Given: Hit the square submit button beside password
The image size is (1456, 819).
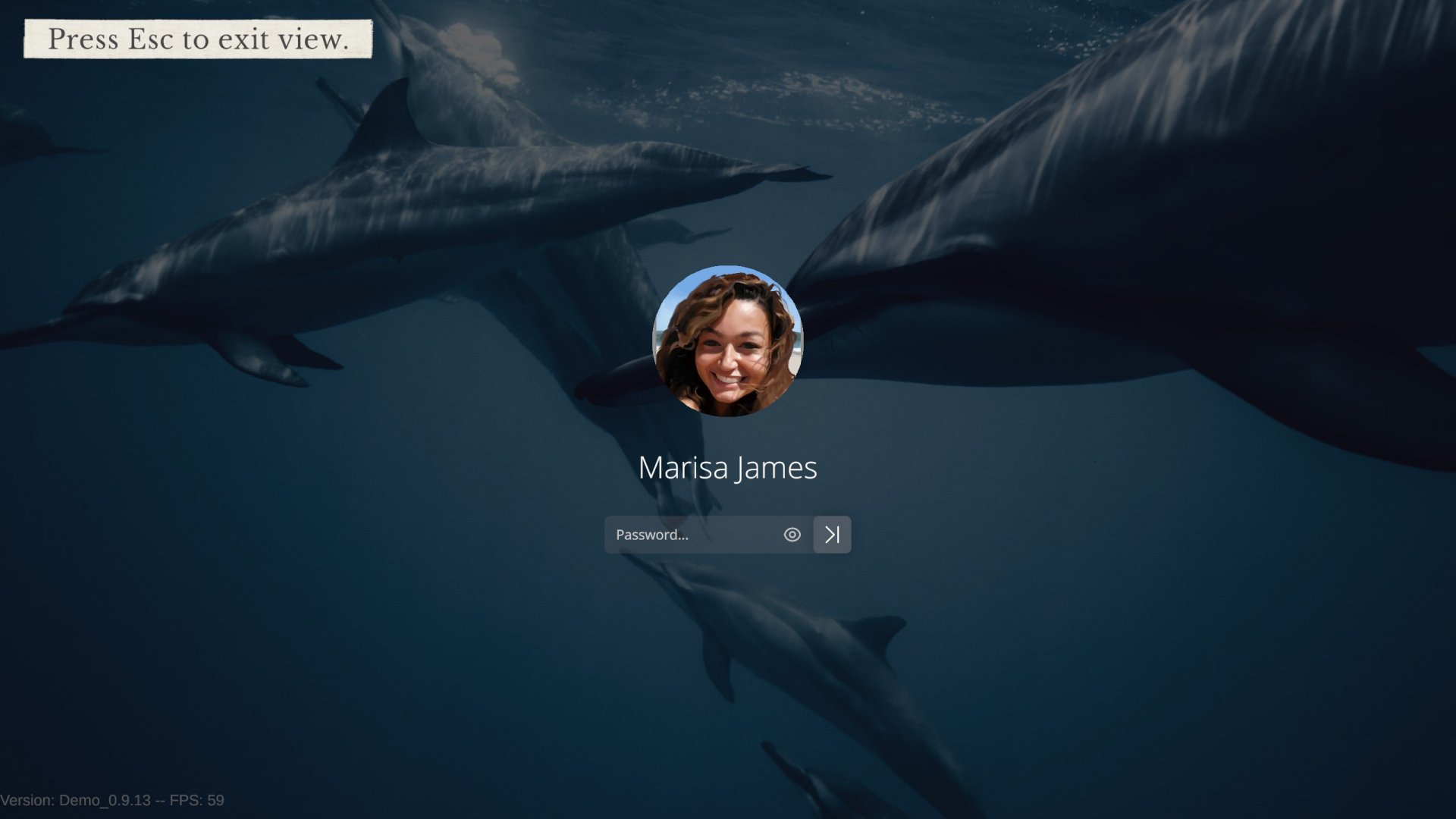Looking at the screenshot, I should pos(832,535).
